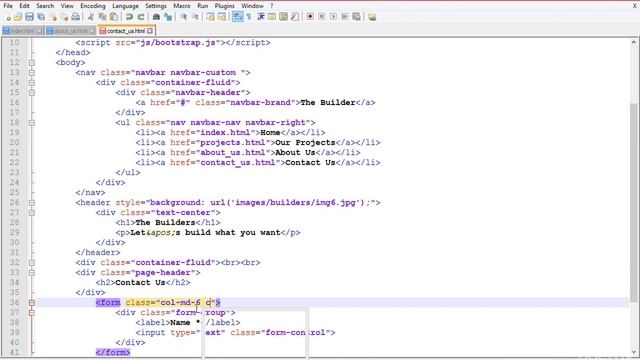Play back the recorded macro

click(x=333, y=17)
